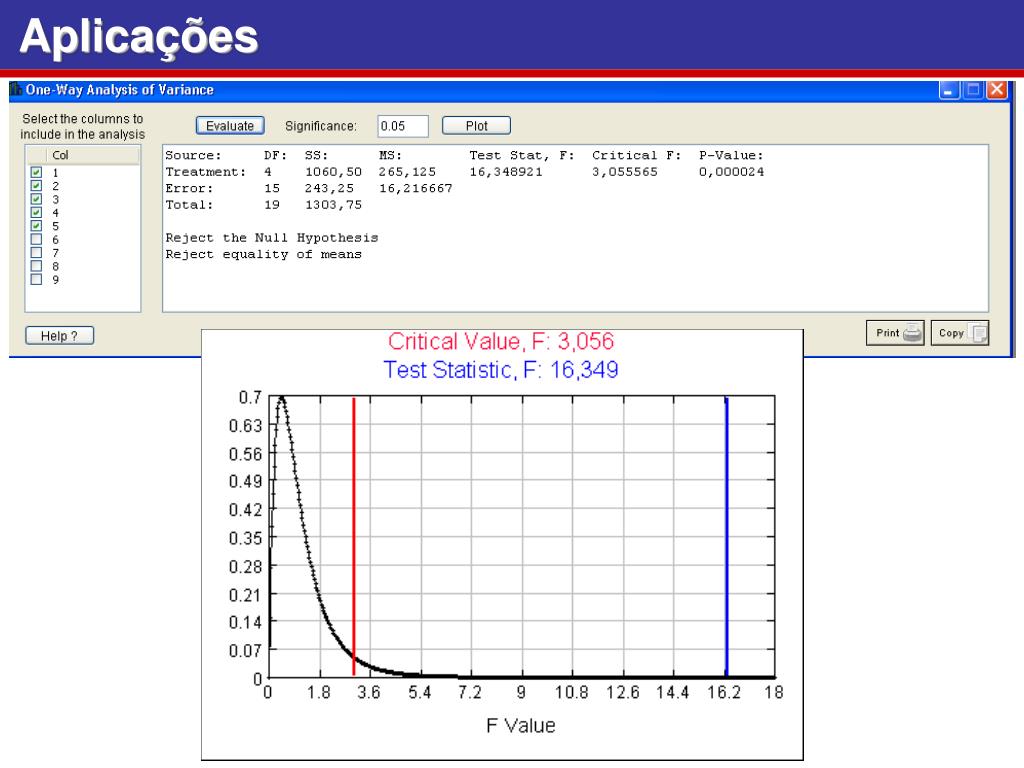Image resolution: width=1024 pixels, height=768 pixels.
Task: Click the Treatment F statistic 16,348921
Action: [x=505, y=172]
